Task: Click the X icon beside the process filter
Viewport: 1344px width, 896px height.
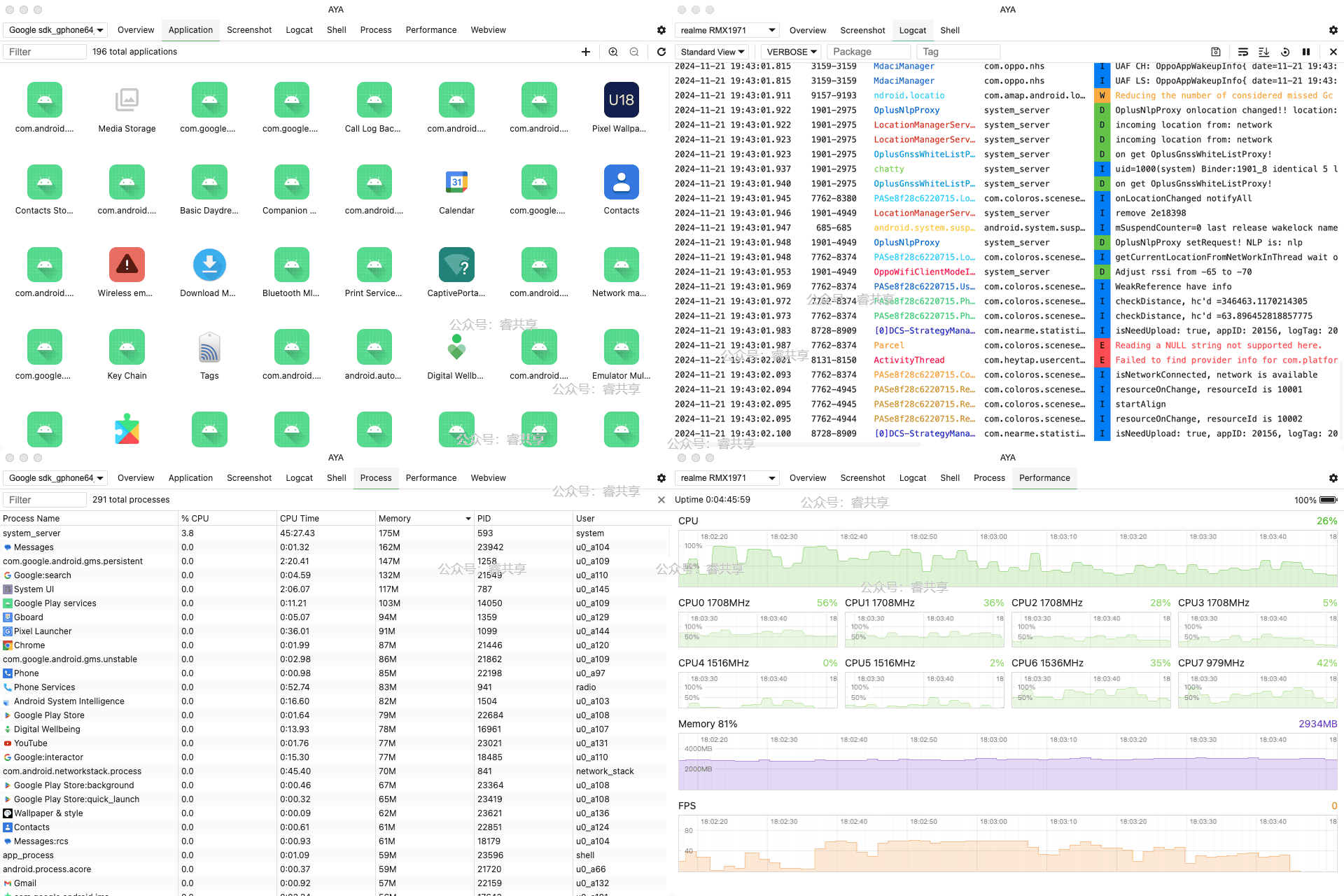Action: [661, 500]
